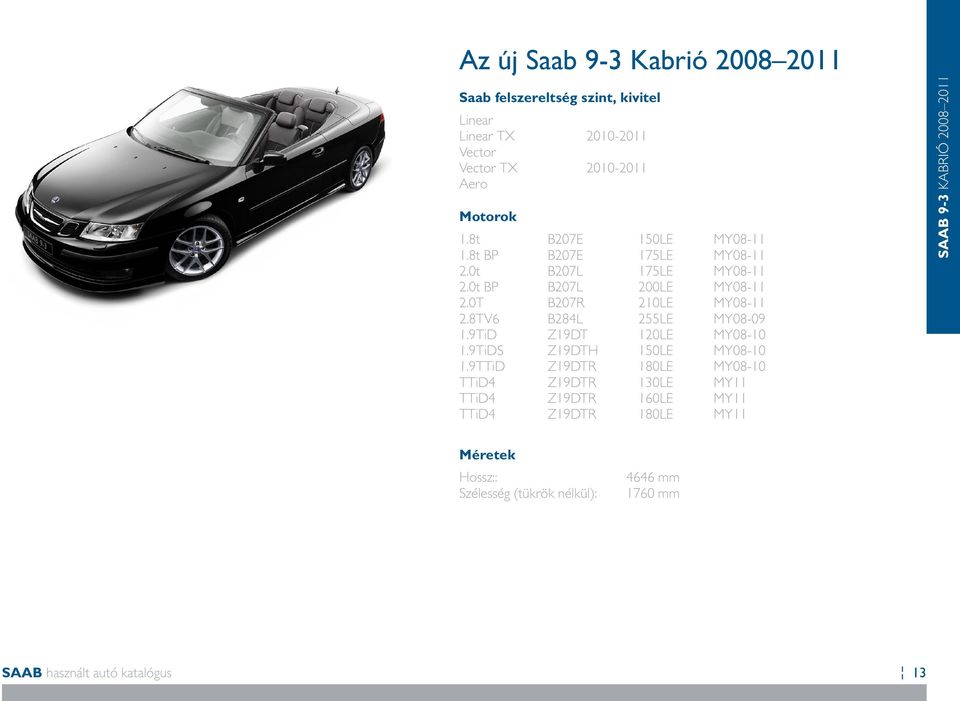Click "150LE" in the B207E engine row

coord(655,239)
